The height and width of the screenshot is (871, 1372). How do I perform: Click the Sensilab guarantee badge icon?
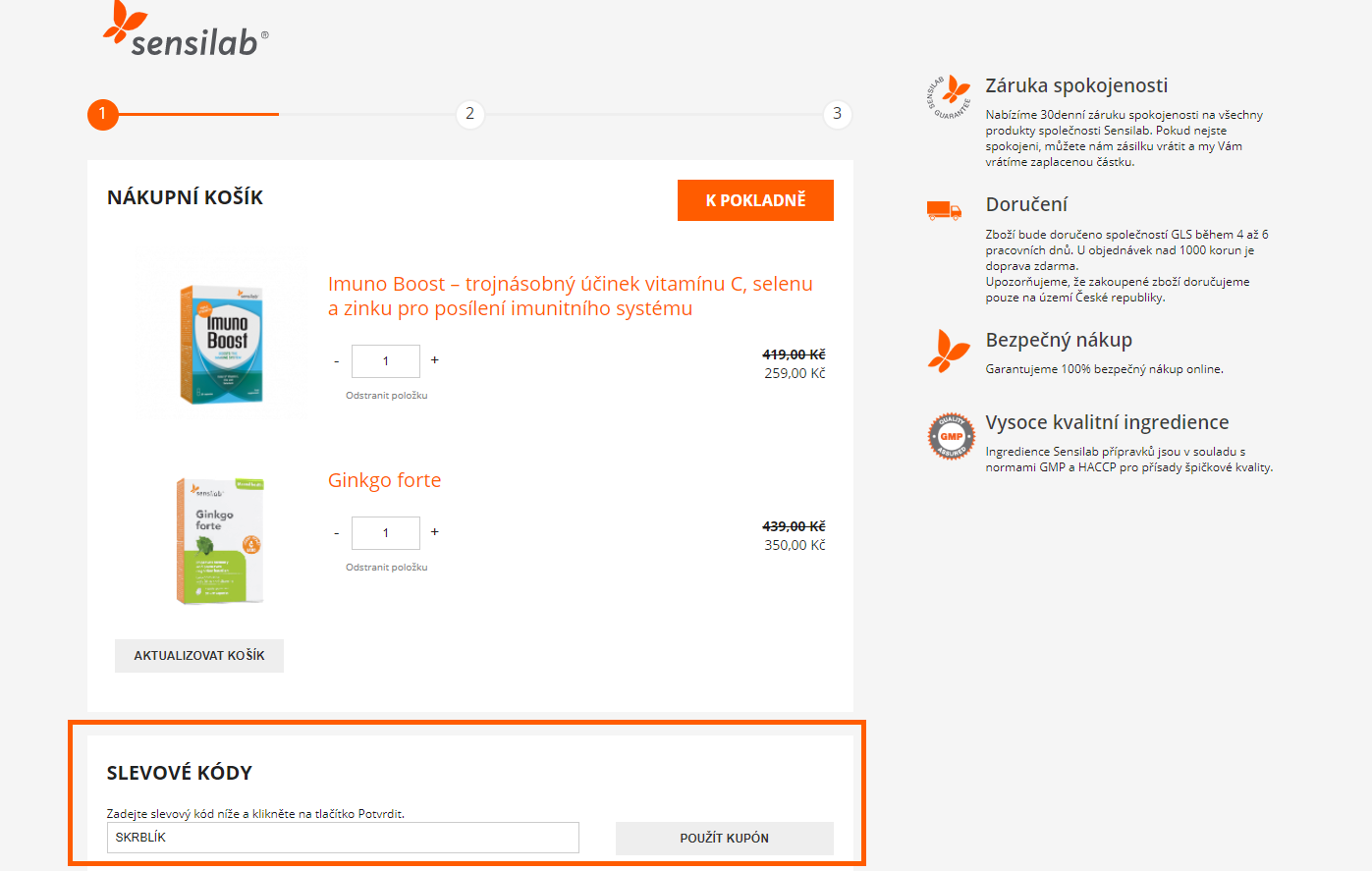pyautogui.click(x=949, y=97)
